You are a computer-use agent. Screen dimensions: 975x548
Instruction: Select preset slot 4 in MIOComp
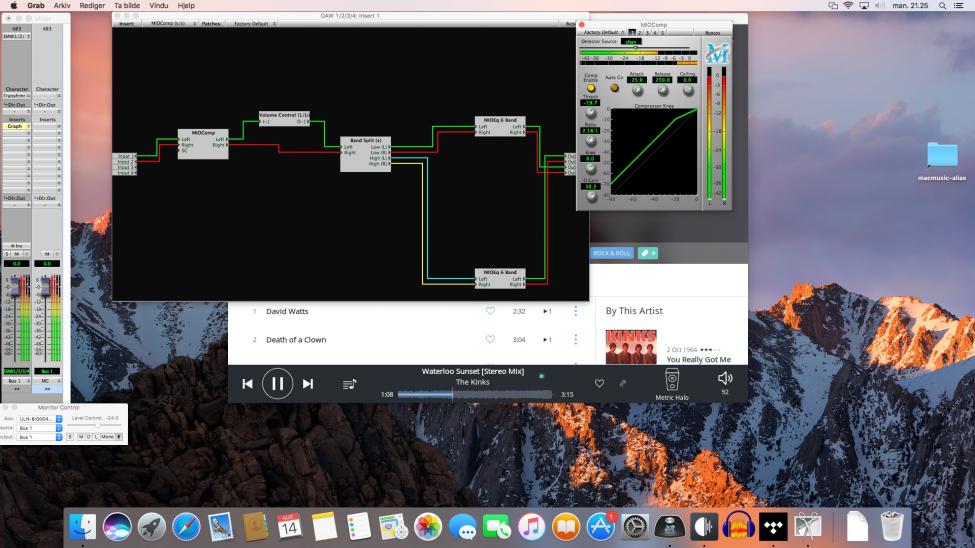[x=655, y=33]
